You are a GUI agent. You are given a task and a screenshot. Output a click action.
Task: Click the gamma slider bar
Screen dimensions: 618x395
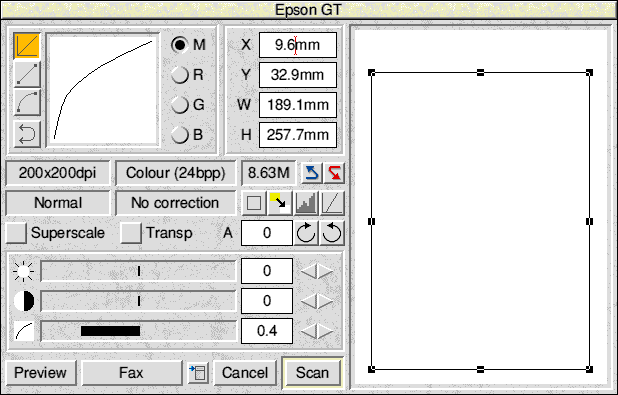(138, 331)
